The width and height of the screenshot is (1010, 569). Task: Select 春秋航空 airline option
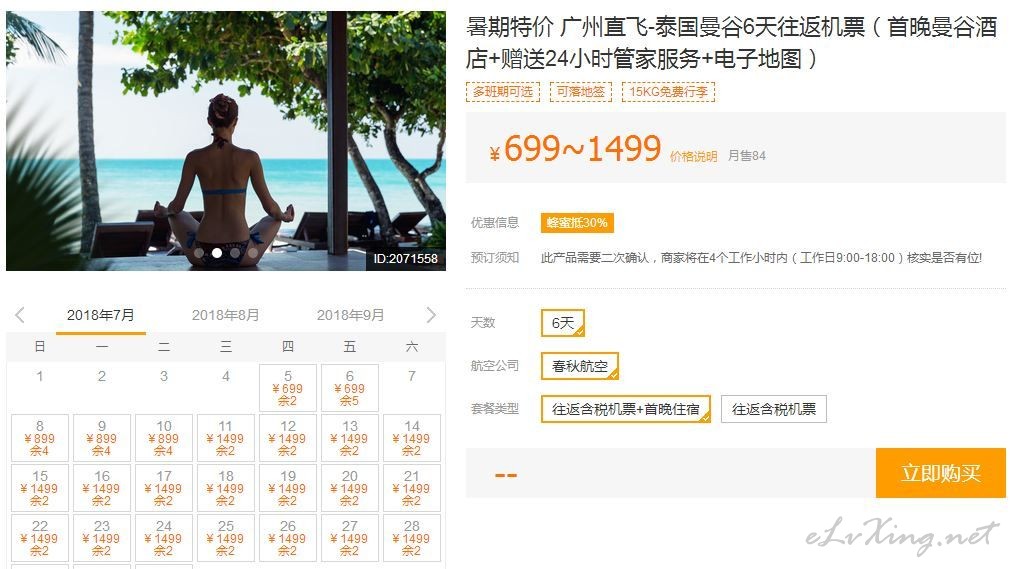click(580, 366)
